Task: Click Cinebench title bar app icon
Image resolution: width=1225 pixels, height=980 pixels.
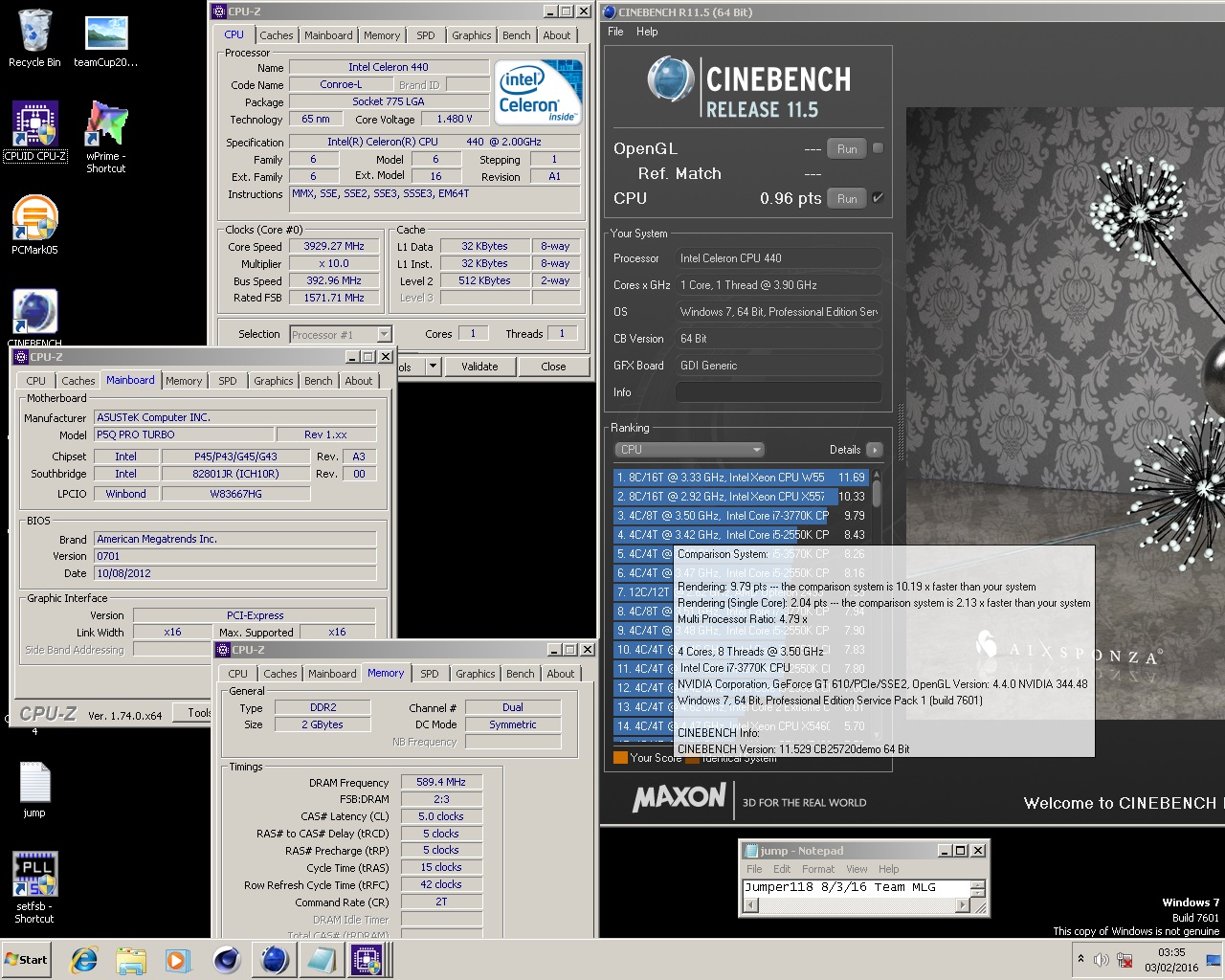Action: point(610,12)
